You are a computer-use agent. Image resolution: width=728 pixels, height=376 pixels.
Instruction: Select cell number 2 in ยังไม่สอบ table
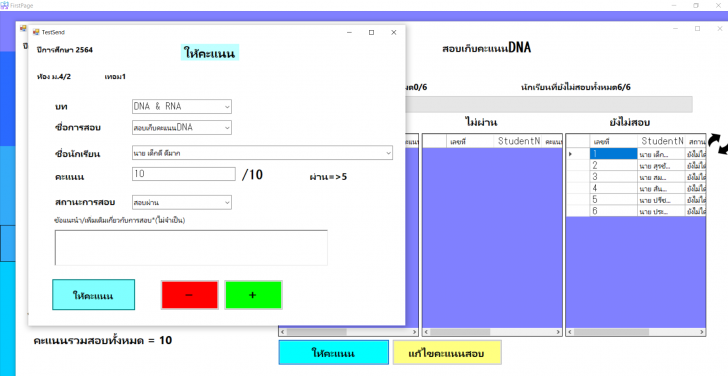pos(613,165)
